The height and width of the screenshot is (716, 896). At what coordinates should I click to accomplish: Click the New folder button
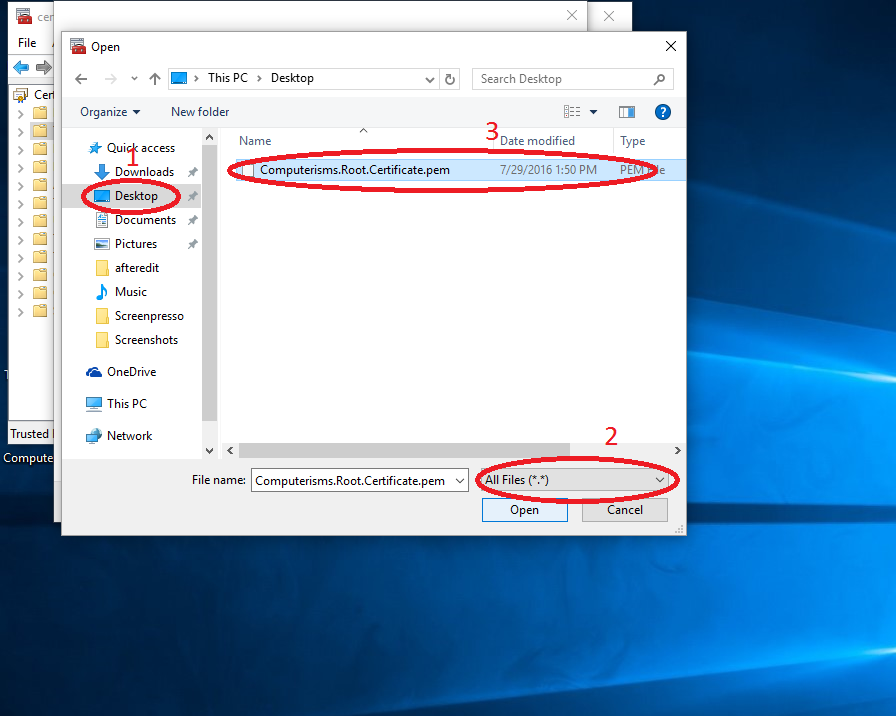tap(200, 112)
